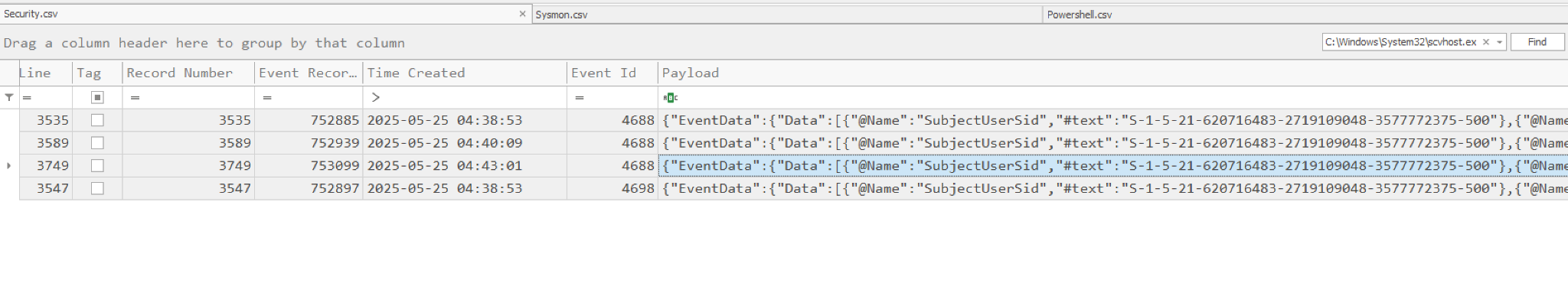Tag the row with line 3535
Viewport: 1568px width, 293px height.
(97, 120)
